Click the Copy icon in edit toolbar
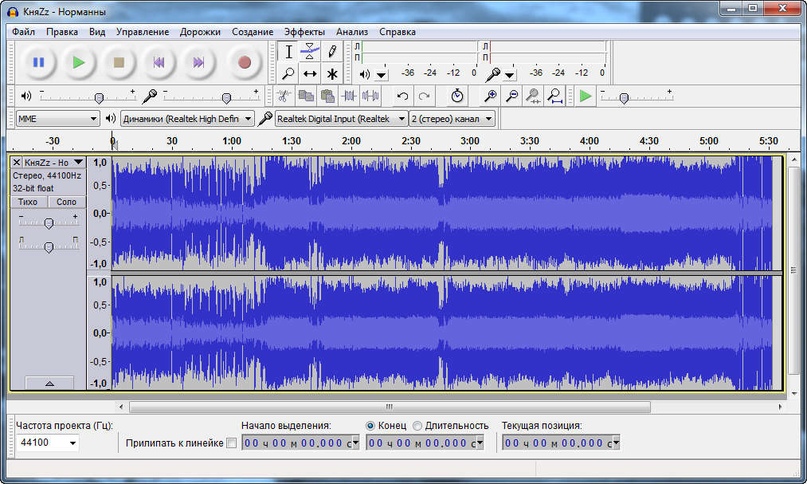 coord(306,96)
